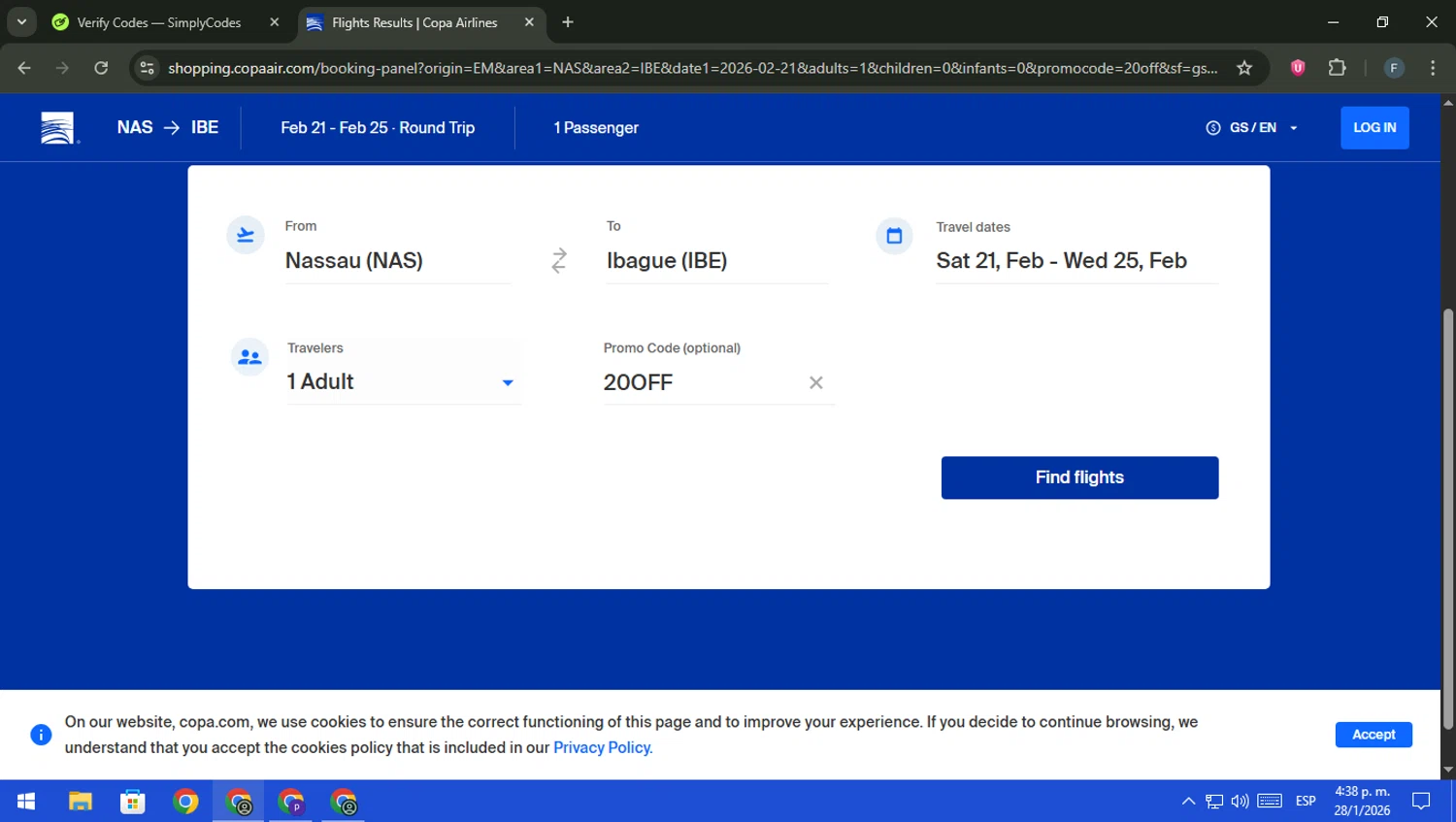Open the Windows Start menu

(x=26, y=802)
